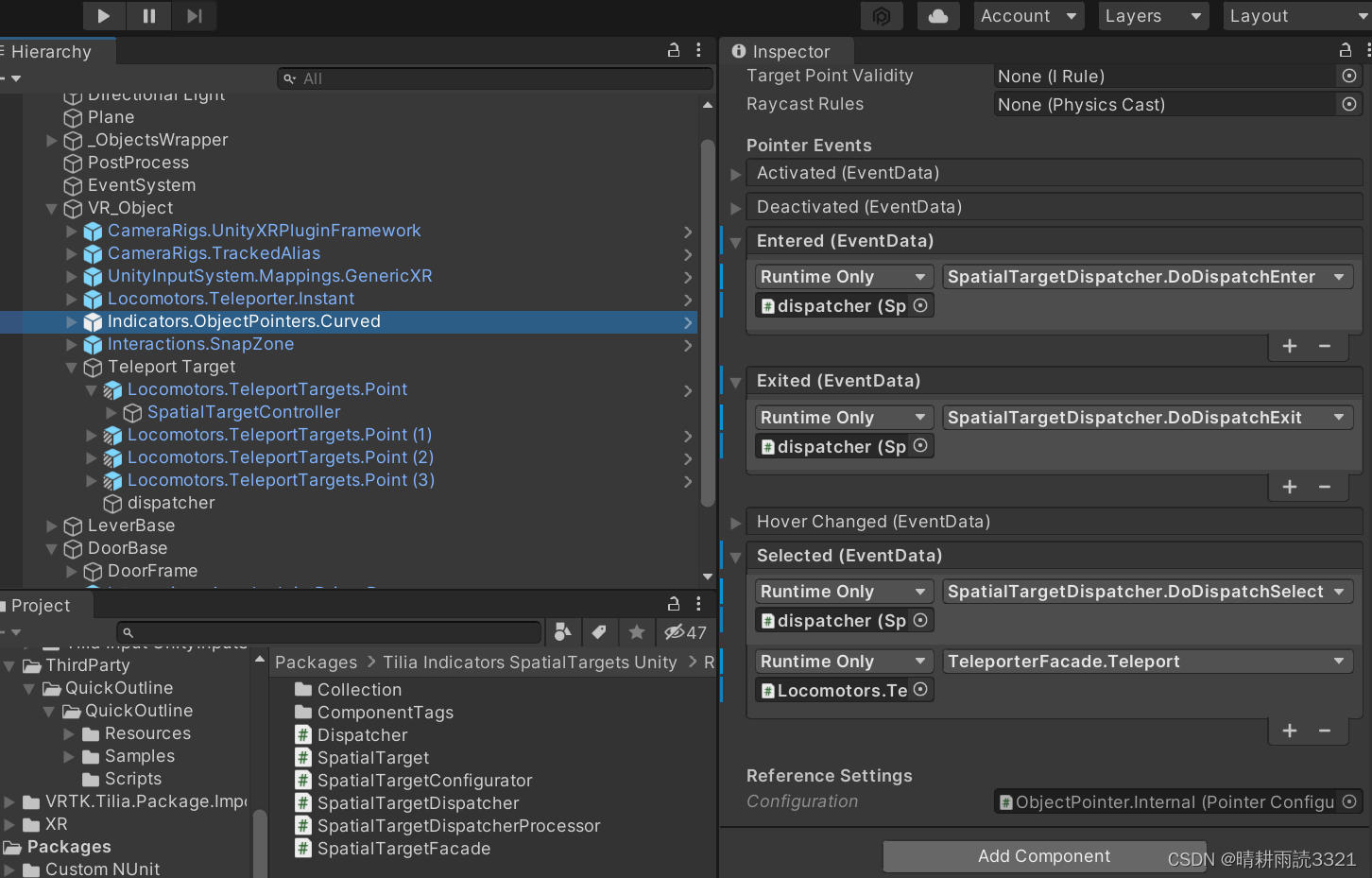
Task: Click the Project search field
Action: tap(329, 632)
